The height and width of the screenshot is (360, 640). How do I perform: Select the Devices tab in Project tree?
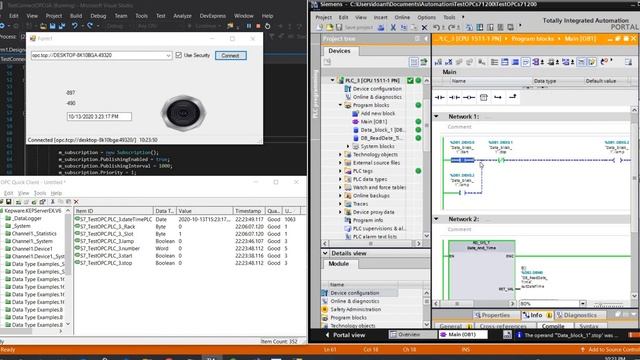tap(339, 51)
